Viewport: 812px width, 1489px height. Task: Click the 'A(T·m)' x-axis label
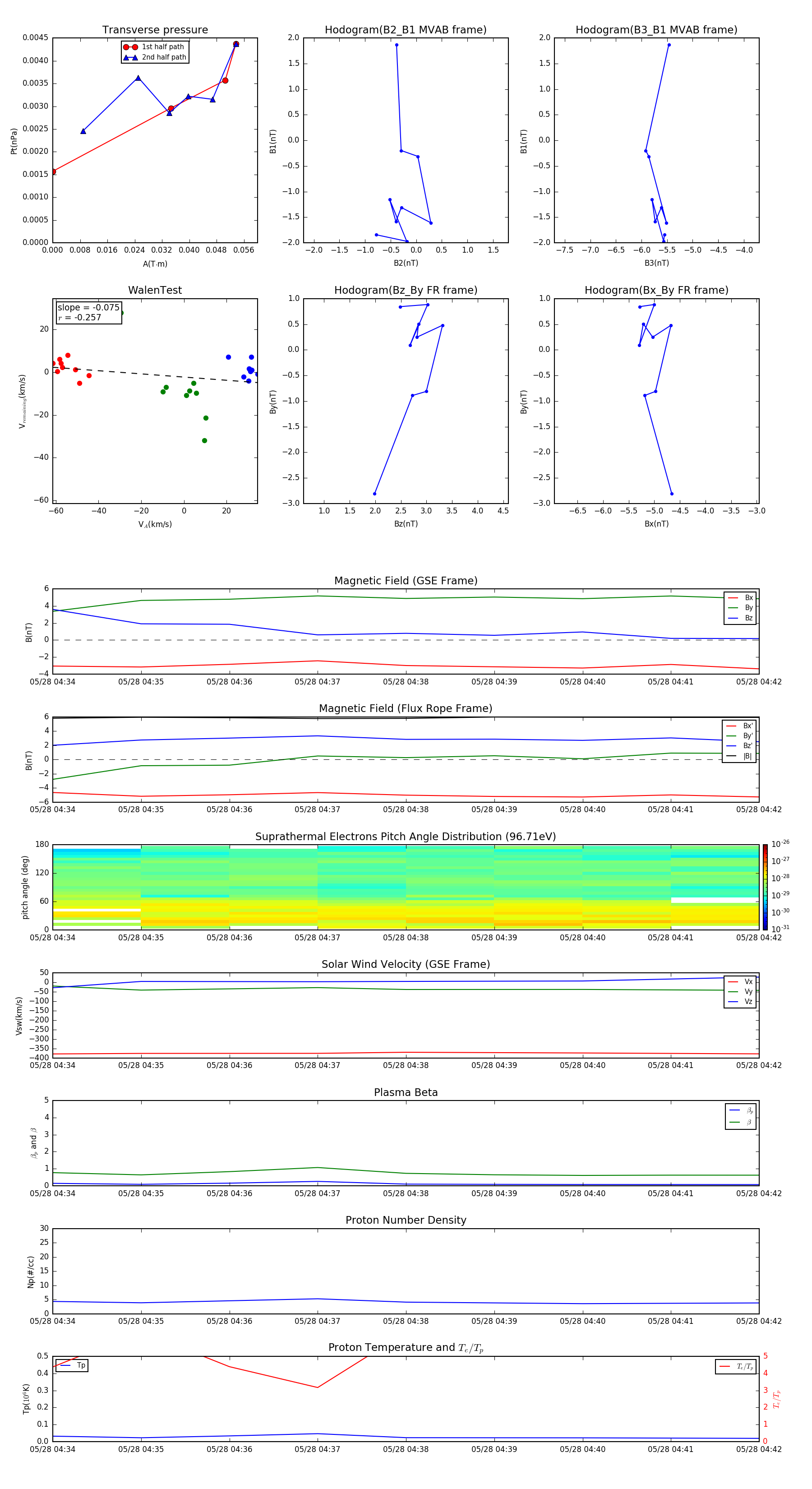point(155,264)
